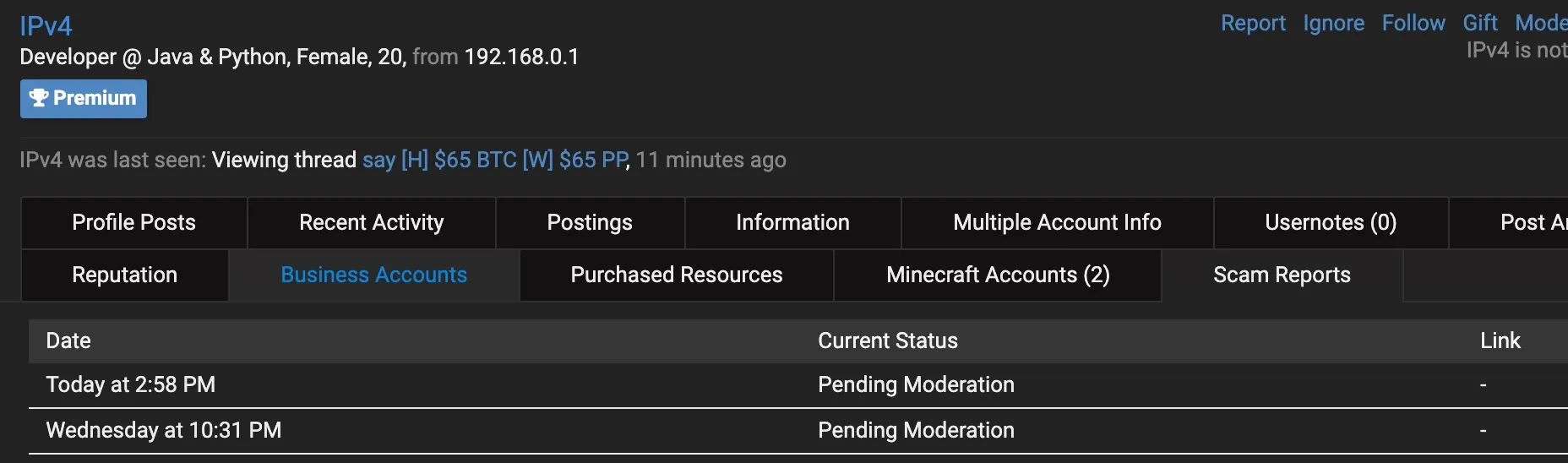Viewport: 1568px width, 463px height.
Task: Open the Scam Reports tab
Action: [1282, 275]
